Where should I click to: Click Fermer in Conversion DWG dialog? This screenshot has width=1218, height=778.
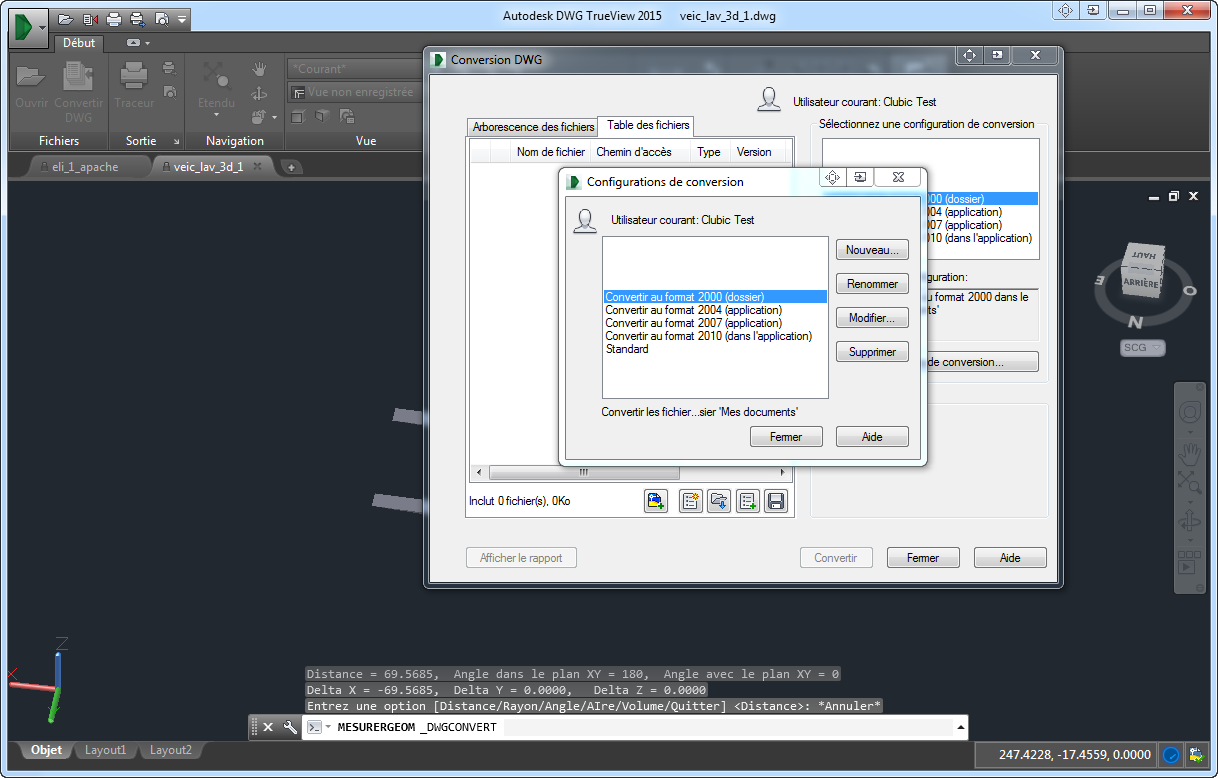(x=922, y=558)
